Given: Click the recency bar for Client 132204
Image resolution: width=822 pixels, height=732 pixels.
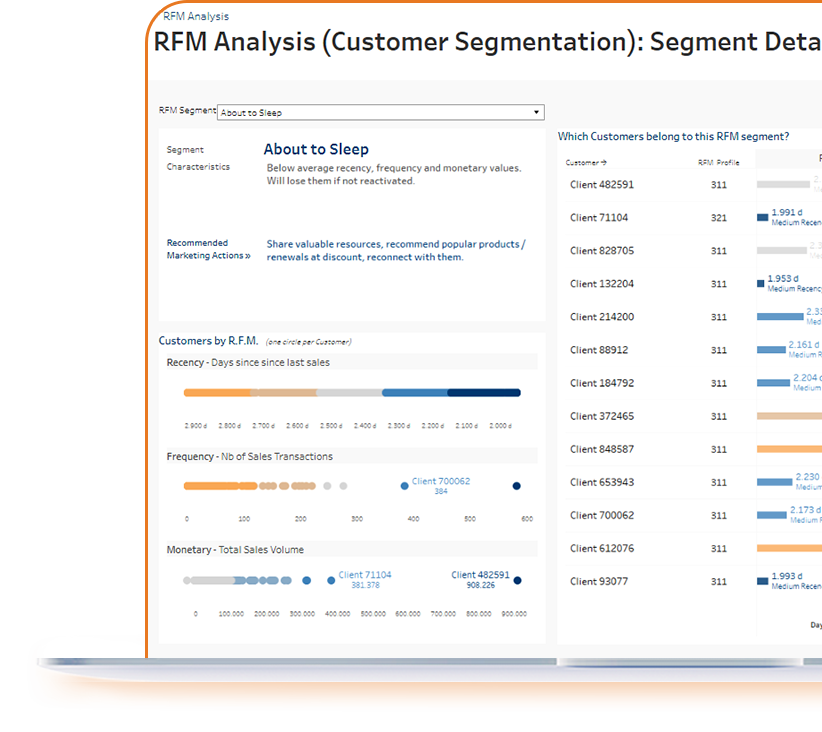Looking at the screenshot, I should click(760, 283).
